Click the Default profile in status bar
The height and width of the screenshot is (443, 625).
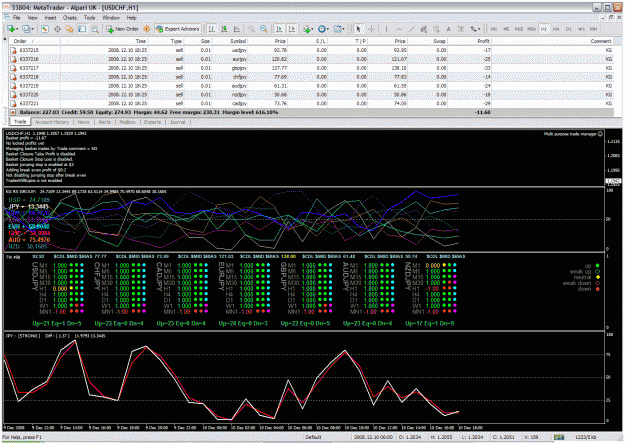(313, 437)
